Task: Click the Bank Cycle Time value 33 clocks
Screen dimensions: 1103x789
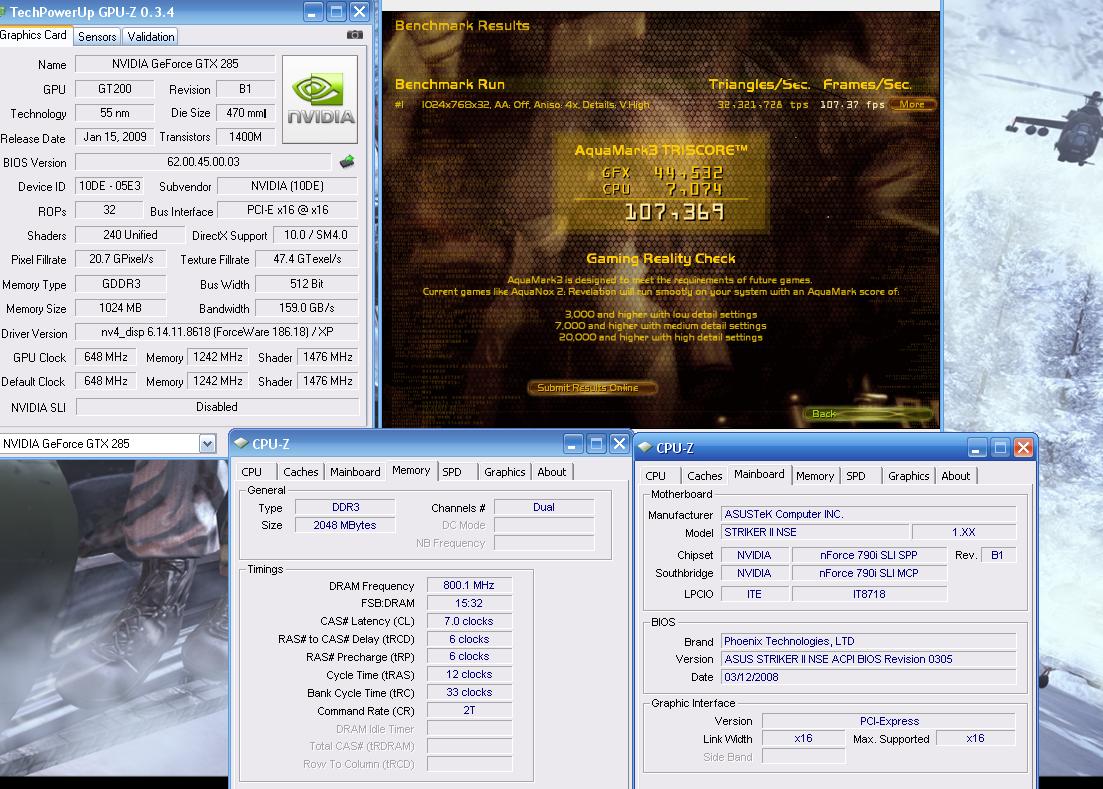Action: [x=469, y=692]
